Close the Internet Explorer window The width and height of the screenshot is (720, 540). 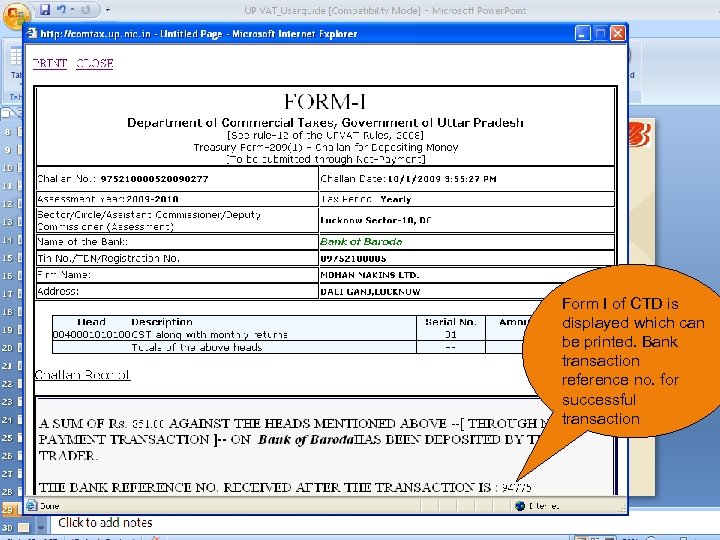pyautogui.click(x=618, y=34)
